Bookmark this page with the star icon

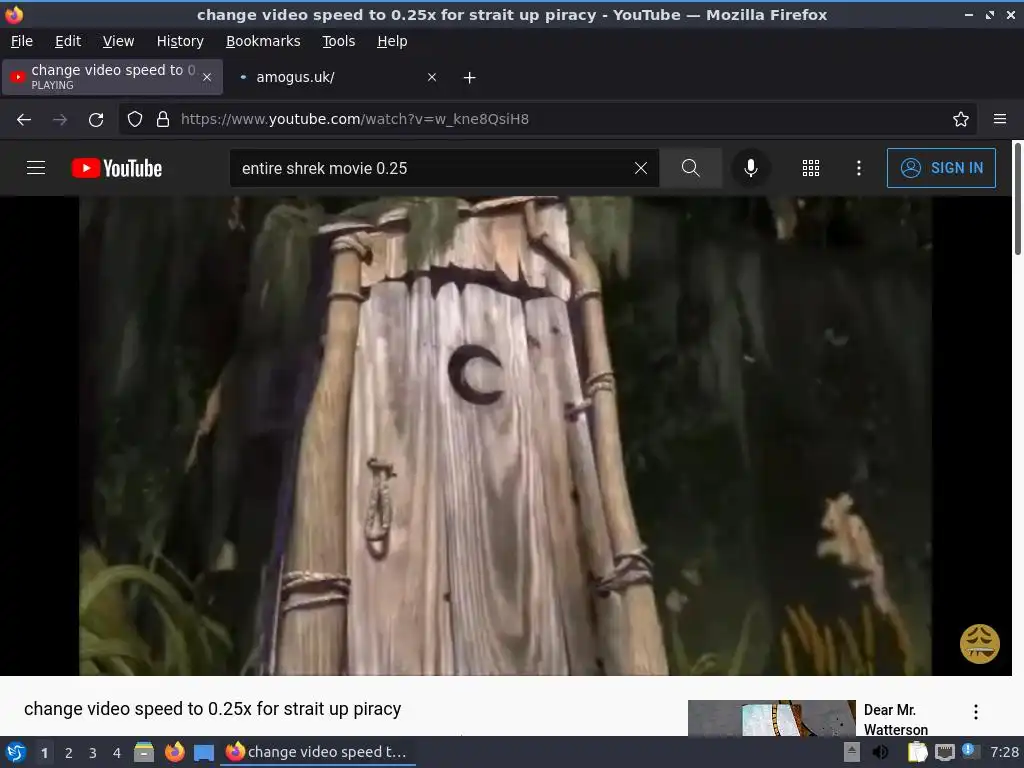click(961, 120)
